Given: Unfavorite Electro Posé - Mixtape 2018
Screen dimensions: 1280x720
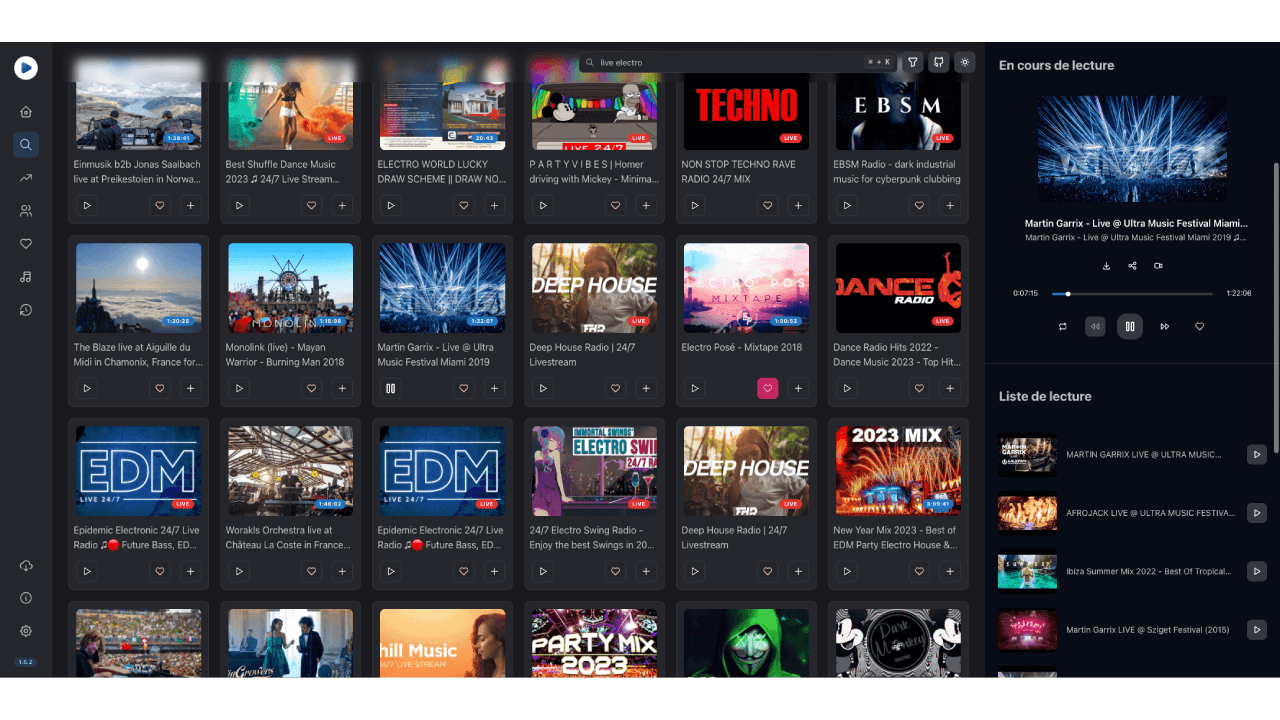Looking at the screenshot, I should tap(767, 388).
